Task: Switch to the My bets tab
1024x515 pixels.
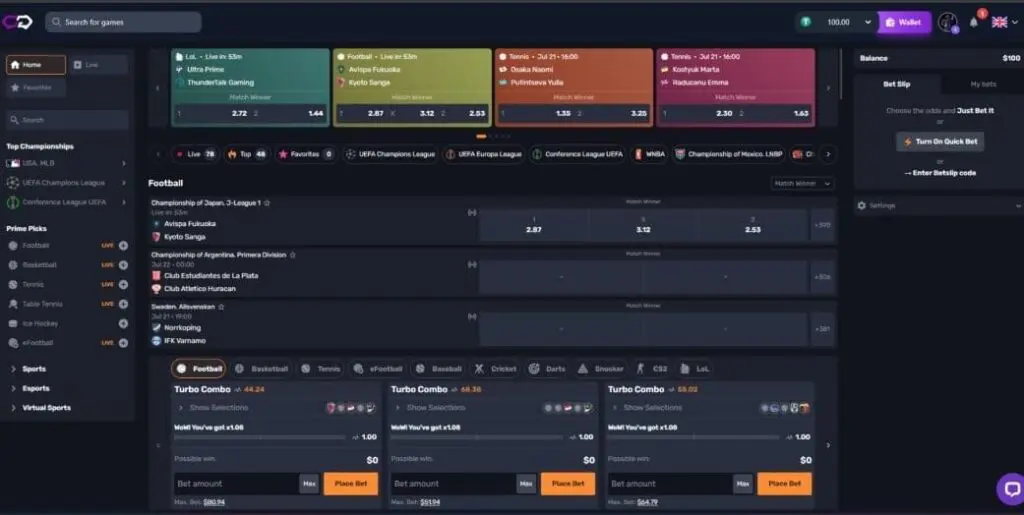Action: pyautogui.click(x=983, y=85)
